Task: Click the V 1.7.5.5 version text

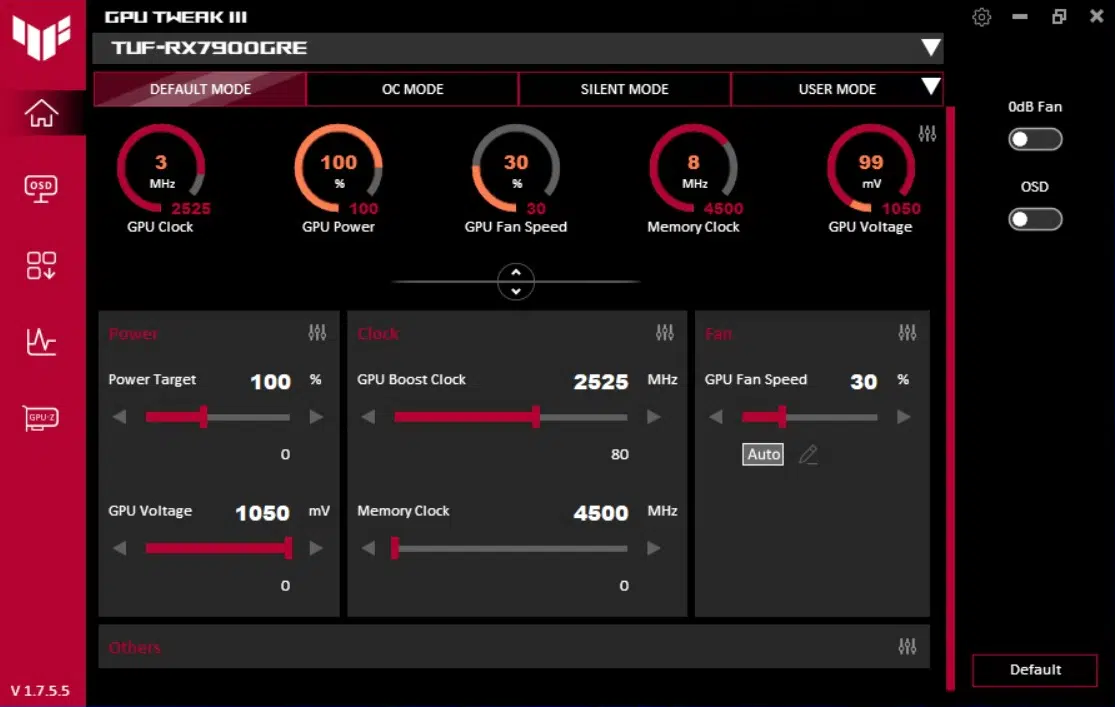Action: [40, 691]
